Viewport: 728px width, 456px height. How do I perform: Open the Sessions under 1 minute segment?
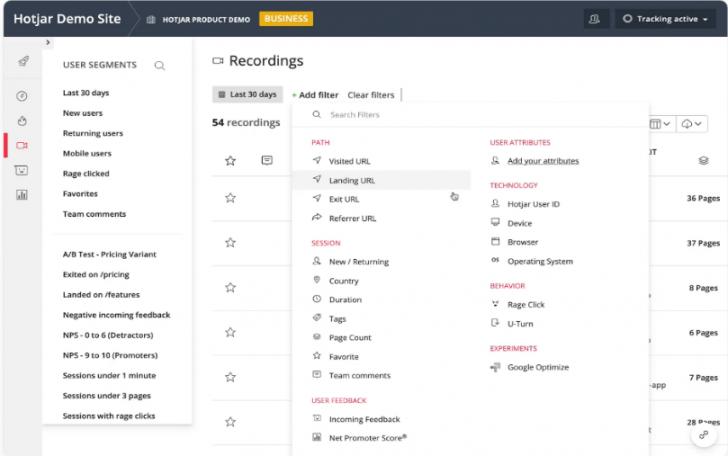109,375
